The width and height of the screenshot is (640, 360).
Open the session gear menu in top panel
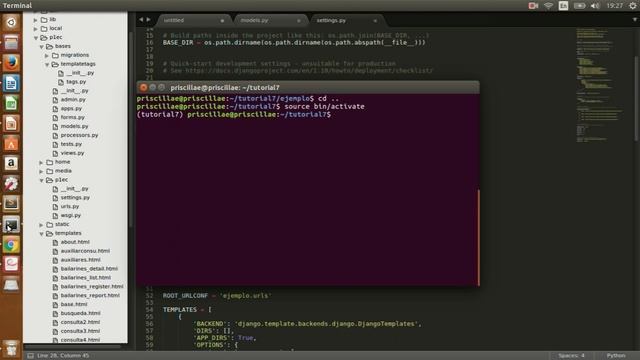(633, 6)
